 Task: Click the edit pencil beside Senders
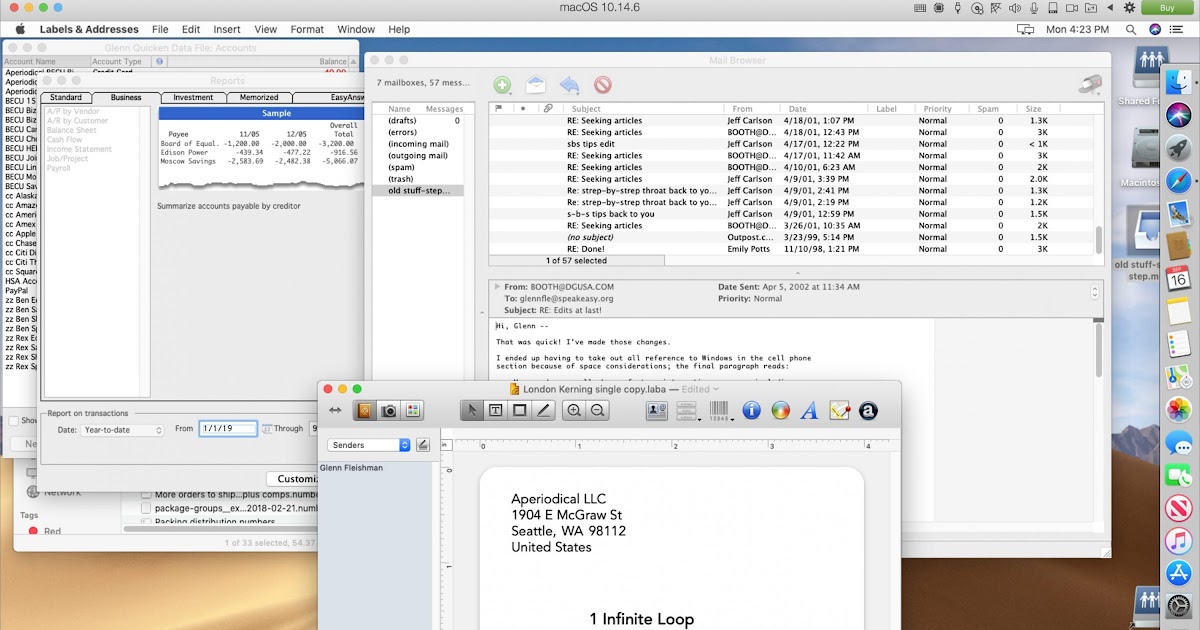(x=422, y=444)
